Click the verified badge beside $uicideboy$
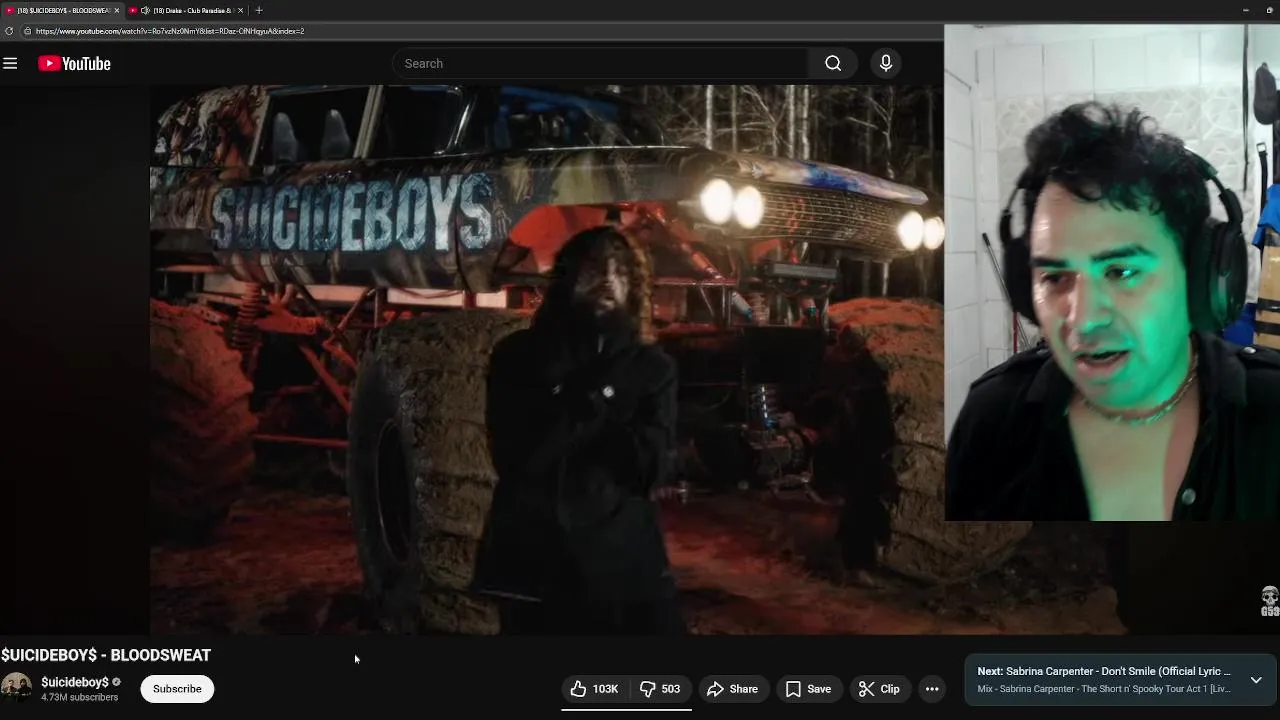Screen dimensions: 1280x720 point(116,682)
